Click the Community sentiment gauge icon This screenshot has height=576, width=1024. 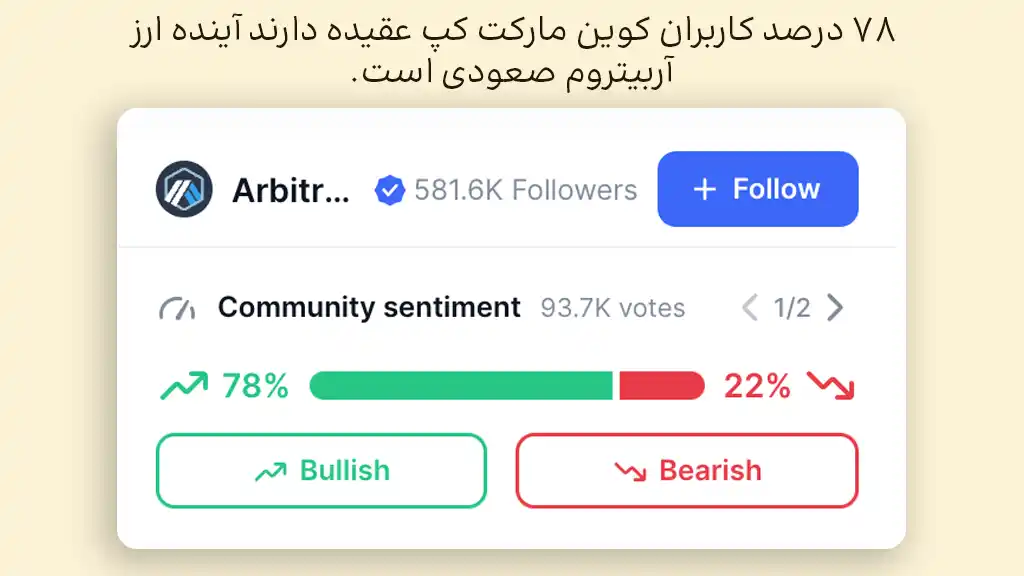pyautogui.click(x=177, y=308)
